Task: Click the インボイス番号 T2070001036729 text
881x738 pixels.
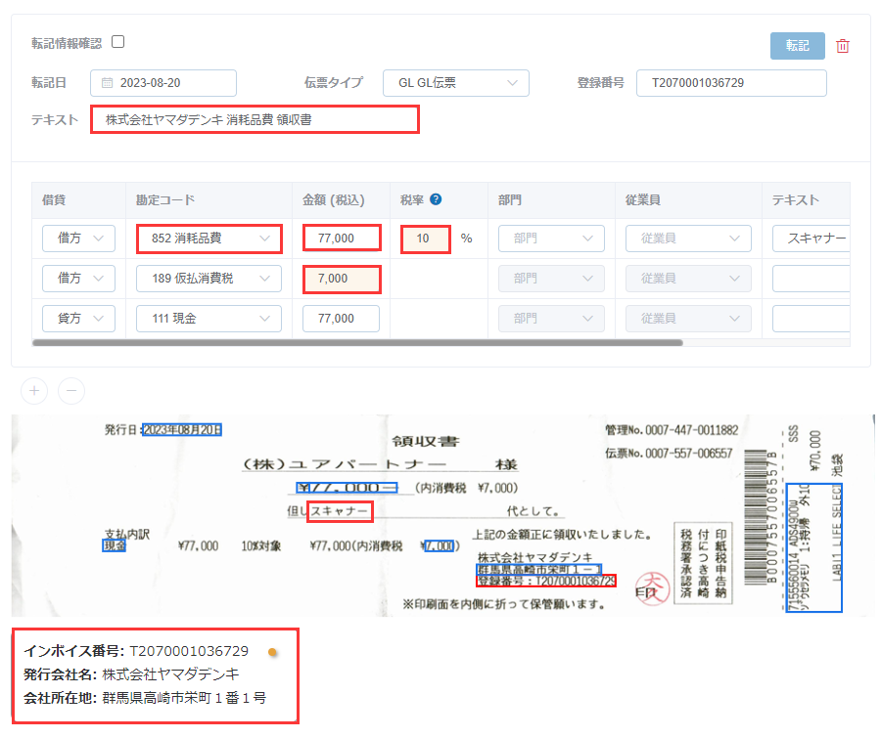Action: pyautogui.click(x=136, y=651)
